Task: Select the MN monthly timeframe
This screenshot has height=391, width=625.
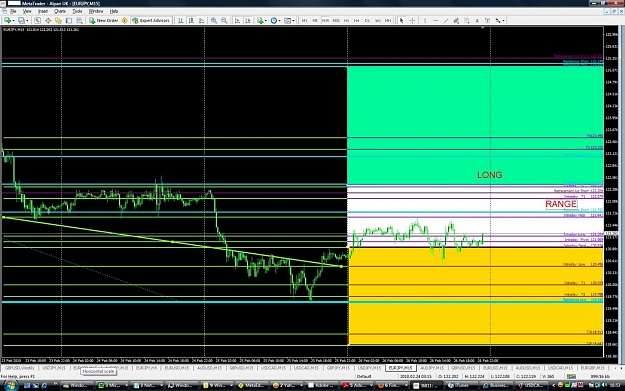Action: point(388,20)
